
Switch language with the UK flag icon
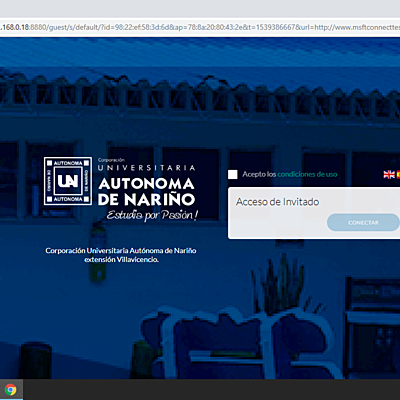pyautogui.click(x=389, y=174)
